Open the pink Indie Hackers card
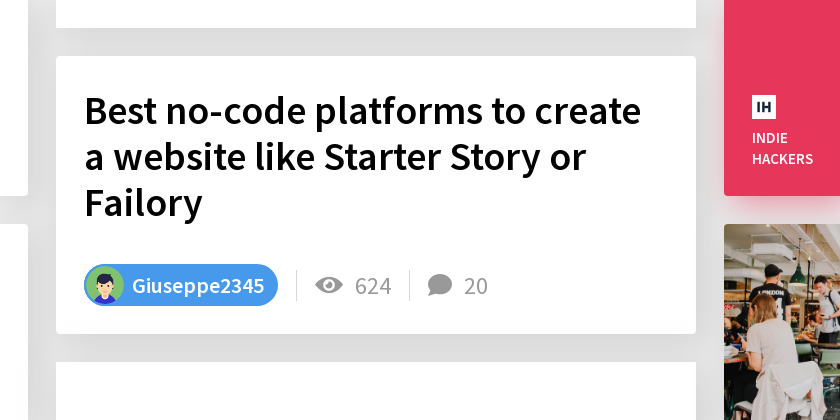 (782, 98)
